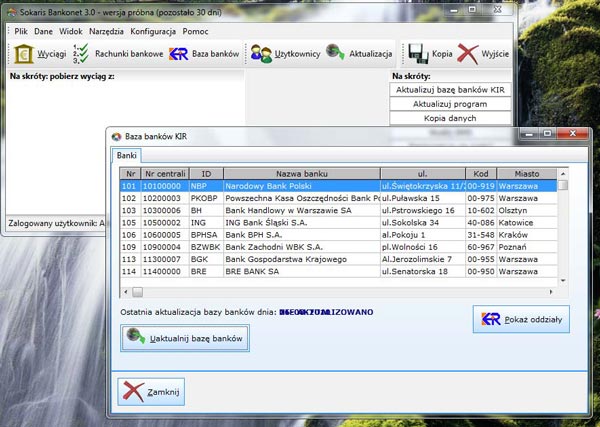Click Baza banków KIR dialog title icon
Image resolution: width=600 pixels, height=427 pixels.
point(116,137)
